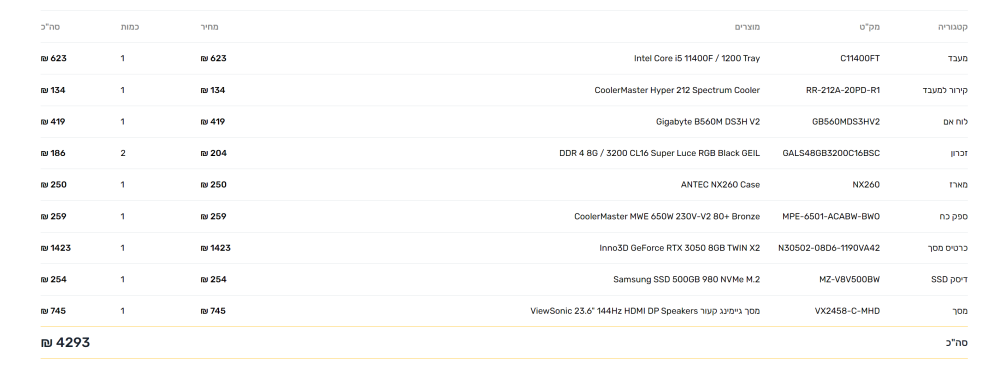
Task: Click SKU RR-212A-20PD-R1
Action: point(842,90)
